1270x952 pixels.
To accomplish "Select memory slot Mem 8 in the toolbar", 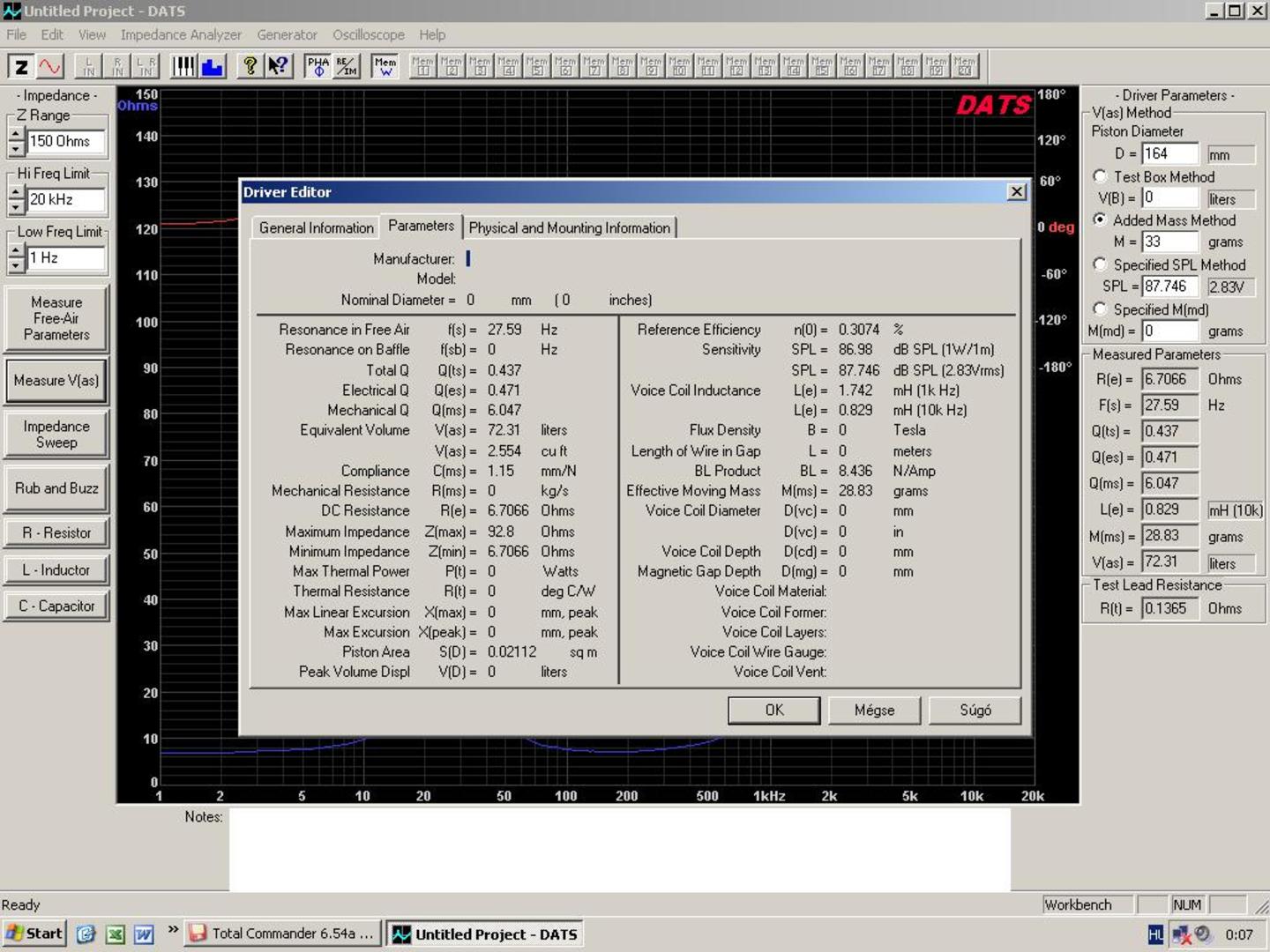I will point(623,67).
